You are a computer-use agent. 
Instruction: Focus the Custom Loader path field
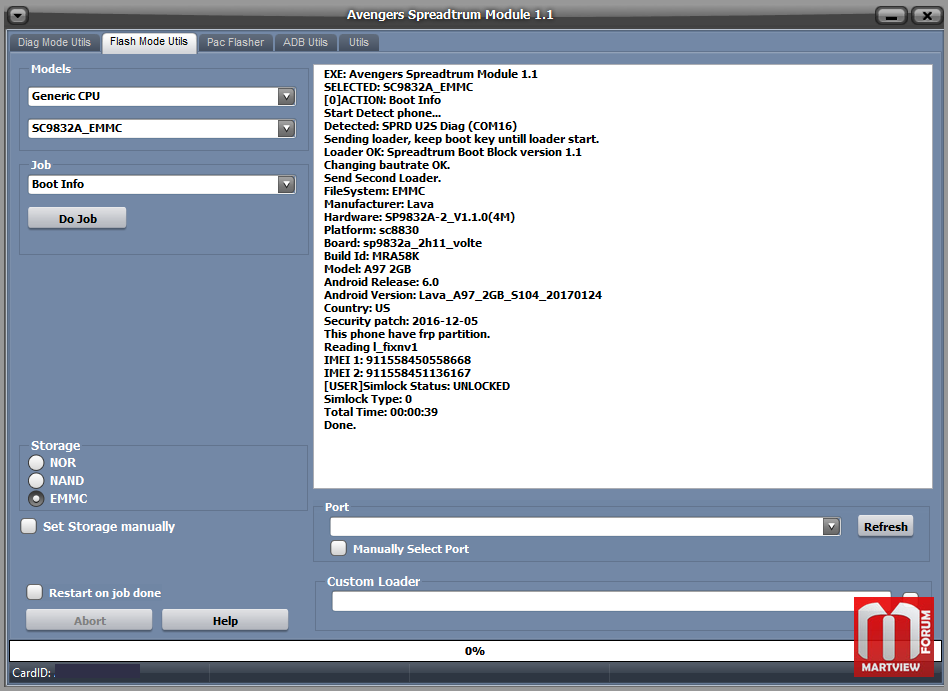tap(611, 602)
